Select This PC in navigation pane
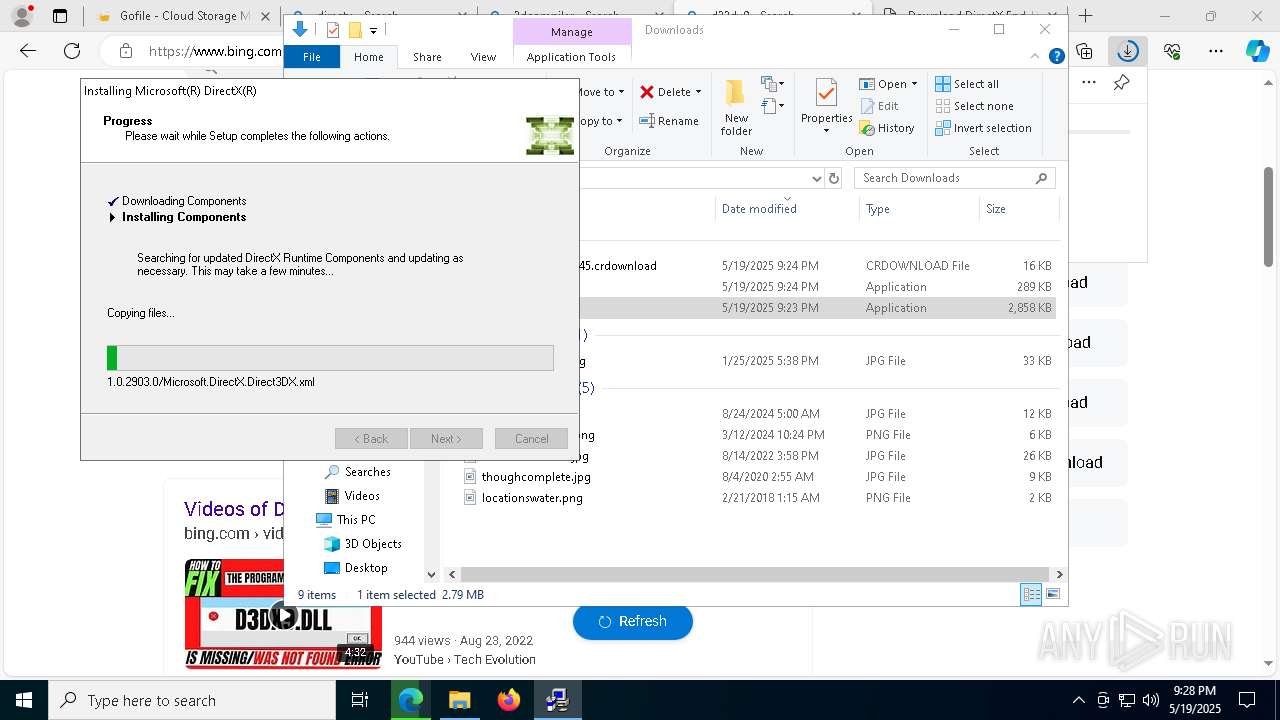 pos(346,520)
